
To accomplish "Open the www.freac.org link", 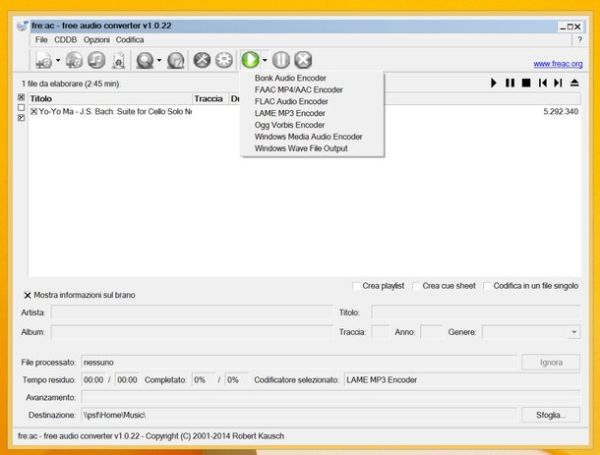I will tap(557, 63).
